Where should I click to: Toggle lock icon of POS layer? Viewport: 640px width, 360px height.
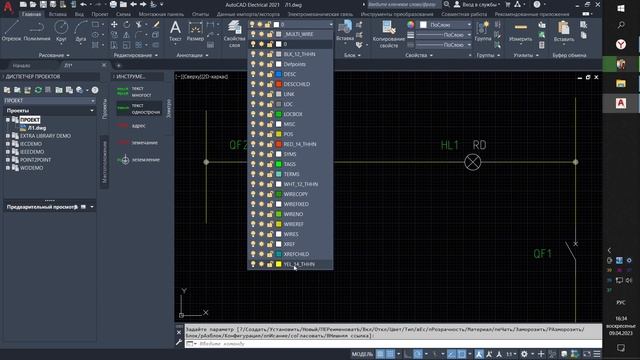pyautogui.click(x=270, y=134)
